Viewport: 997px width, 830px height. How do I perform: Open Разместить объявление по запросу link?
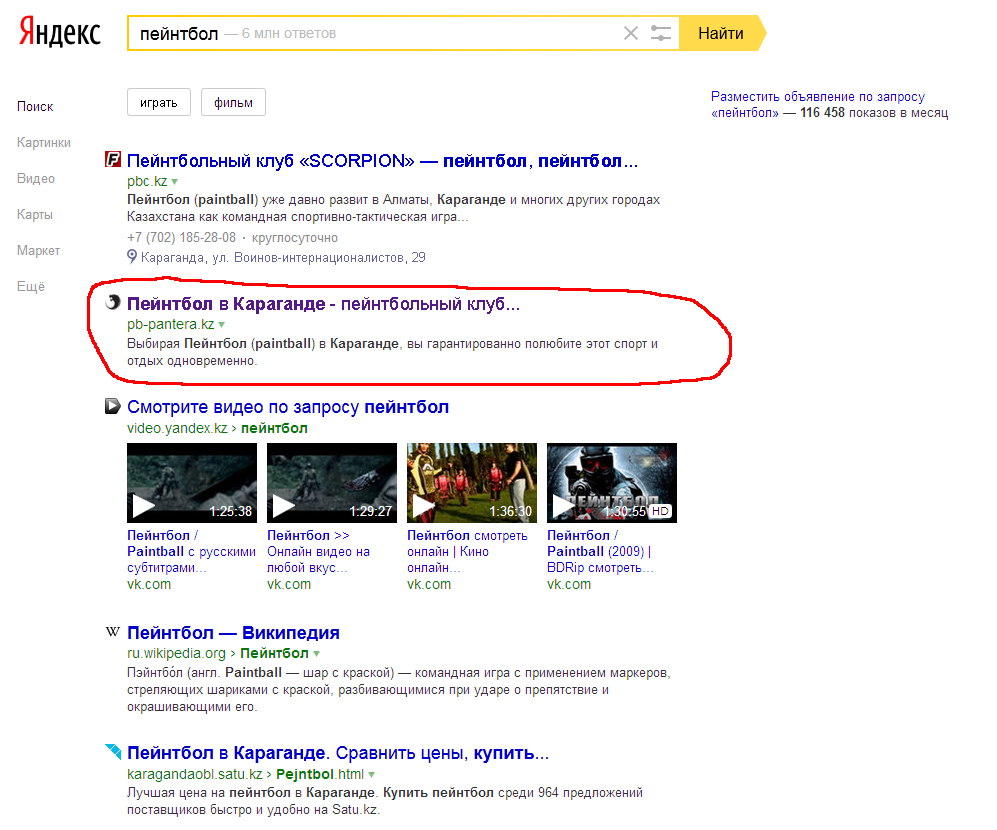(x=818, y=104)
